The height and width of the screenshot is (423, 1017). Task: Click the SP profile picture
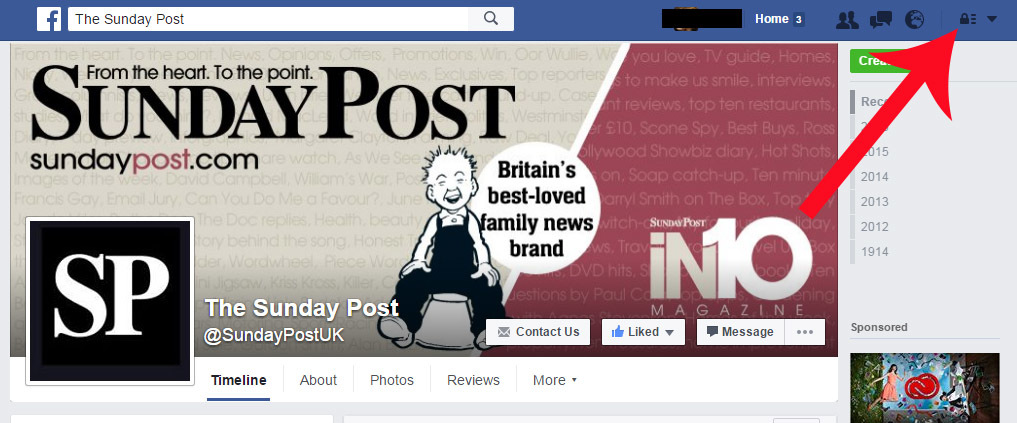(110, 301)
